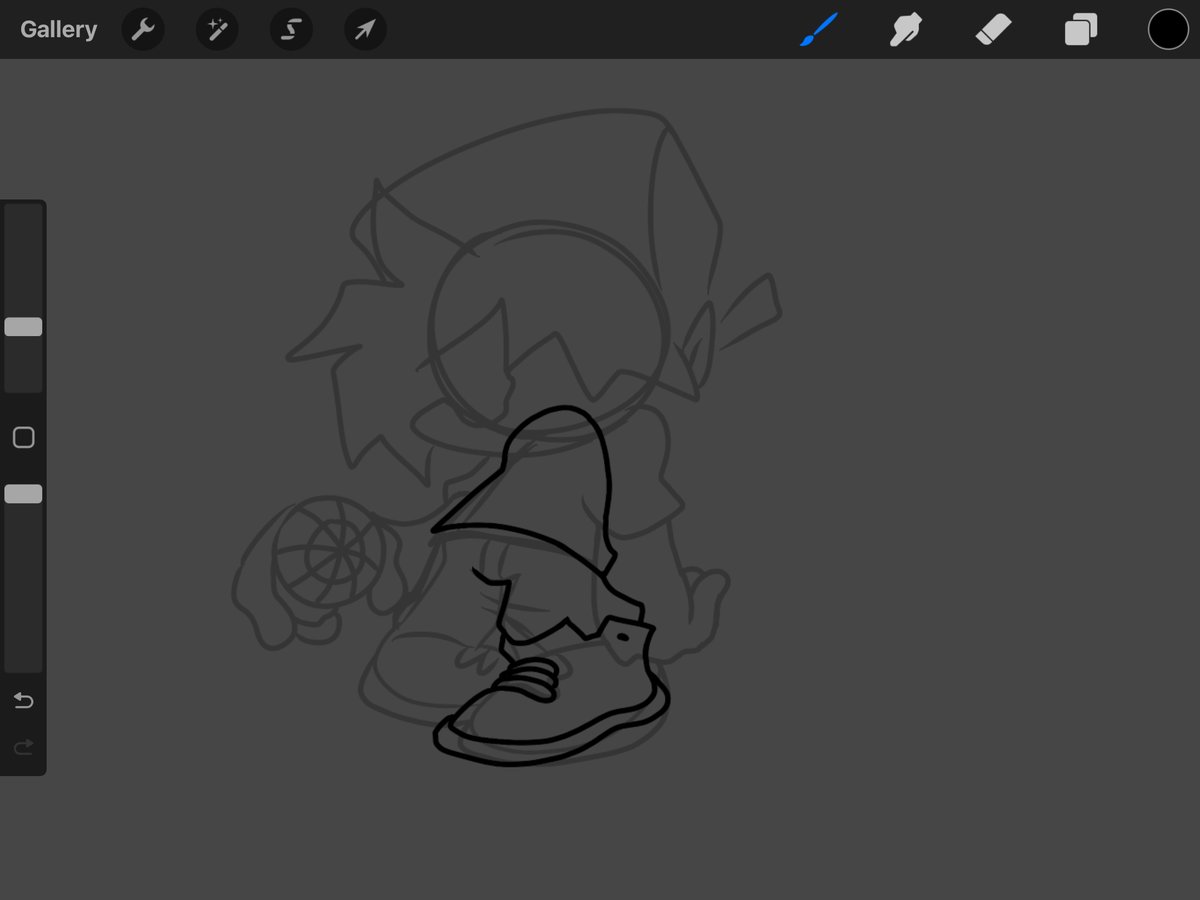Open the Adjustments magic wand menu
Image resolution: width=1200 pixels, height=900 pixels.
point(217,30)
